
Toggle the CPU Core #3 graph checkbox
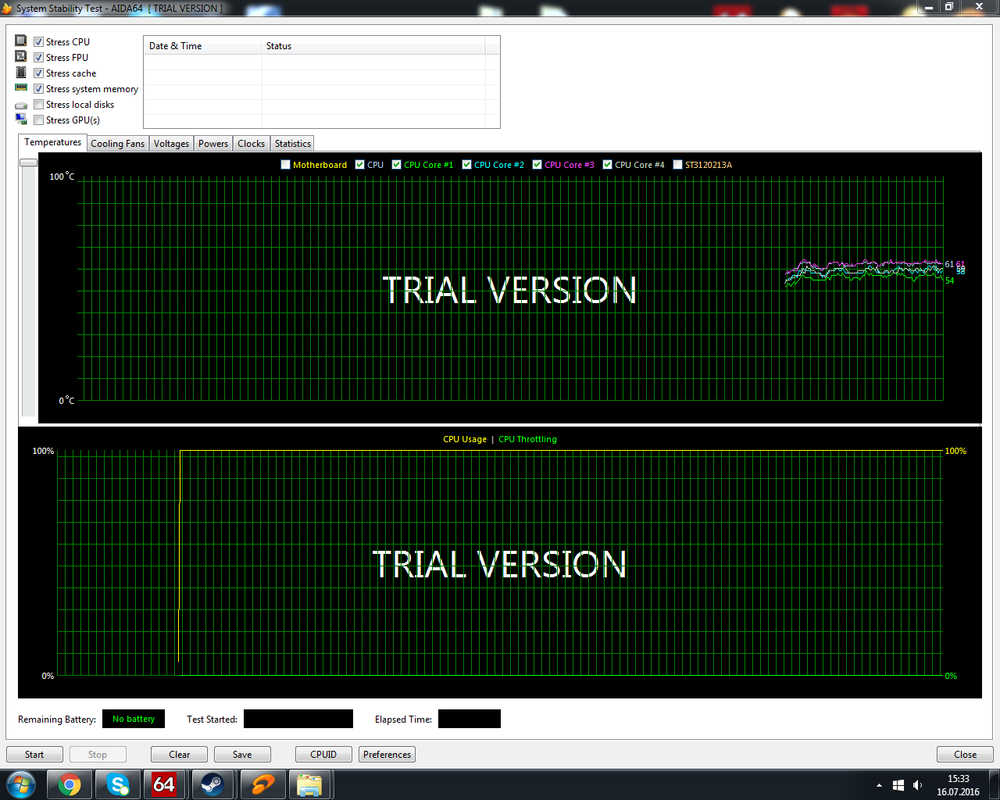pyautogui.click(x=537, y=165)
